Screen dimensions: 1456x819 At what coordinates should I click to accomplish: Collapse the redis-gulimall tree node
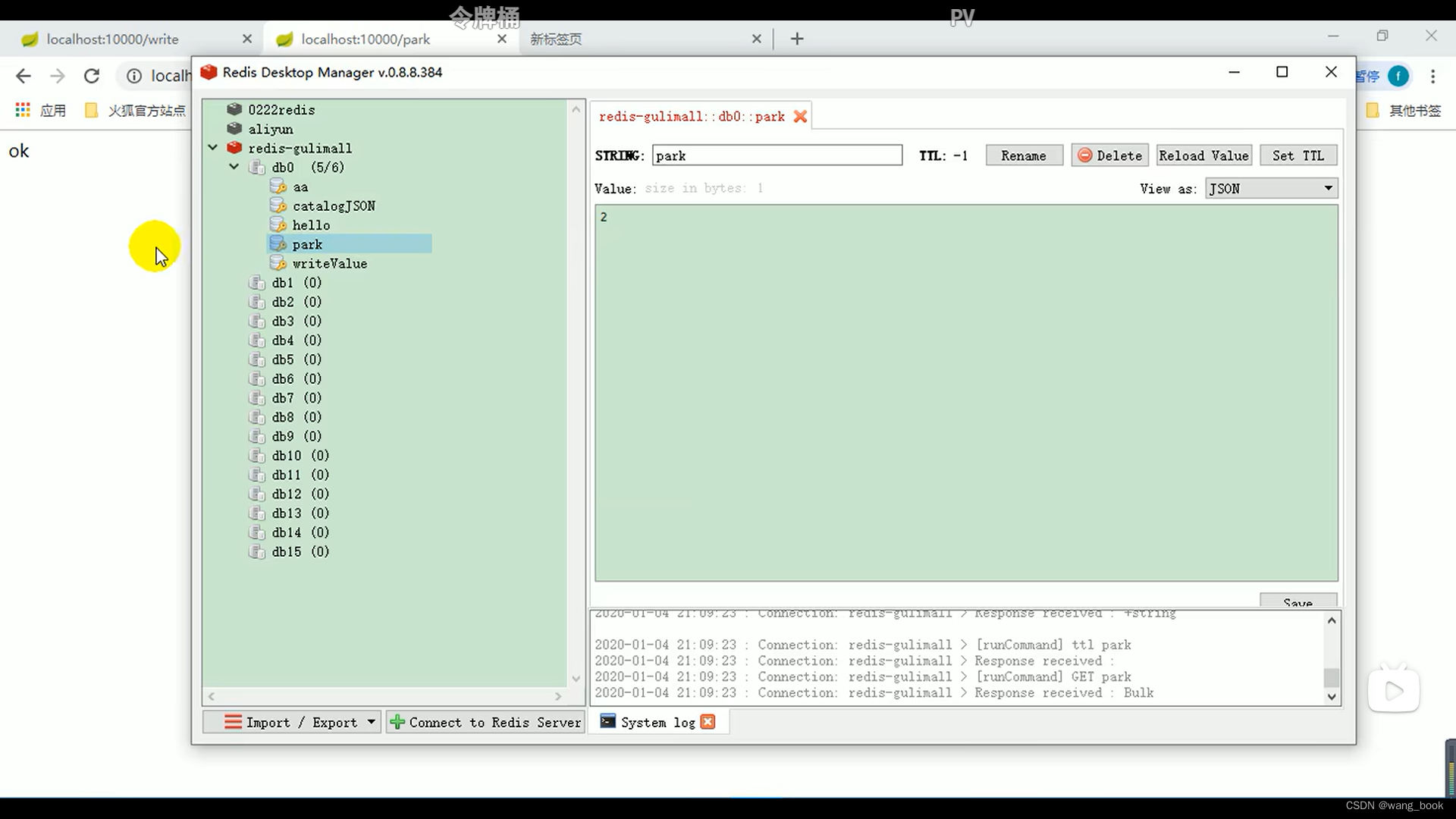(213, 147)
